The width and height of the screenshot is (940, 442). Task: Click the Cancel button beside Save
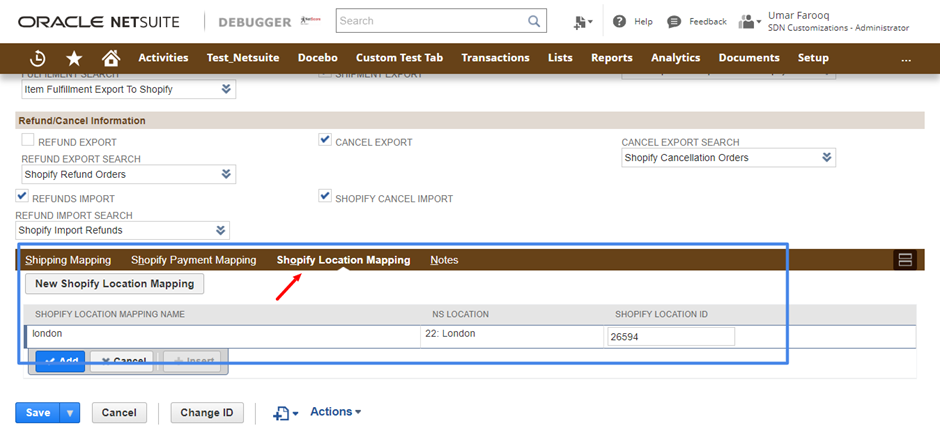(x=119, y=413)
